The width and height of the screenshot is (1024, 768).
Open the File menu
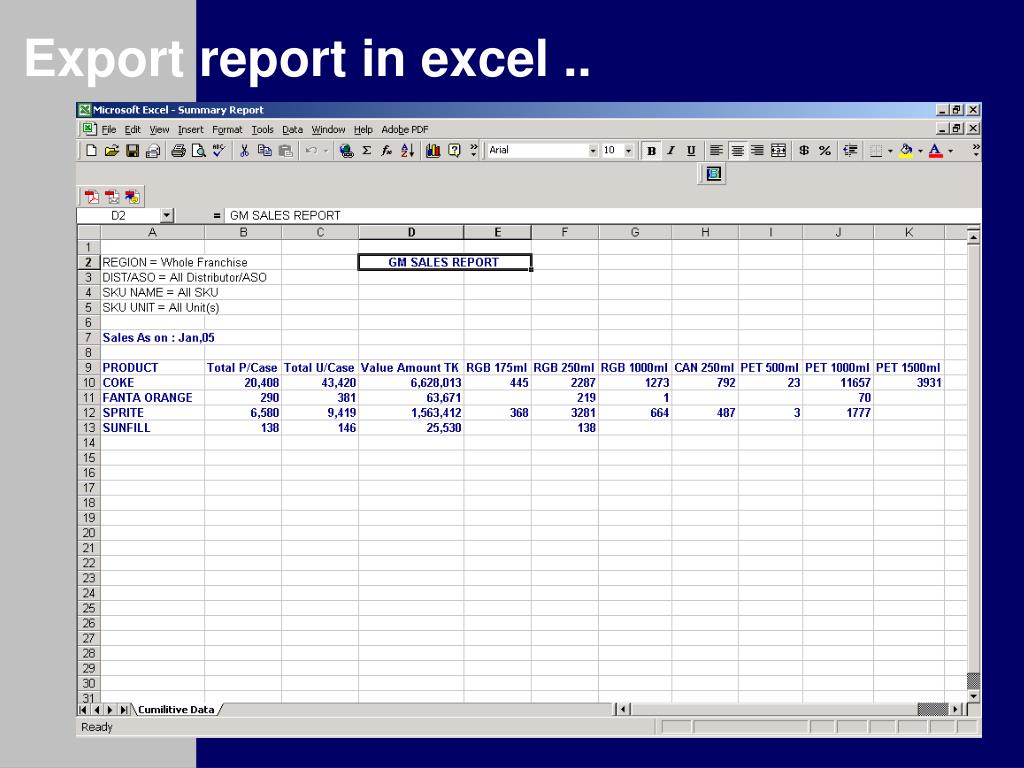109,129
